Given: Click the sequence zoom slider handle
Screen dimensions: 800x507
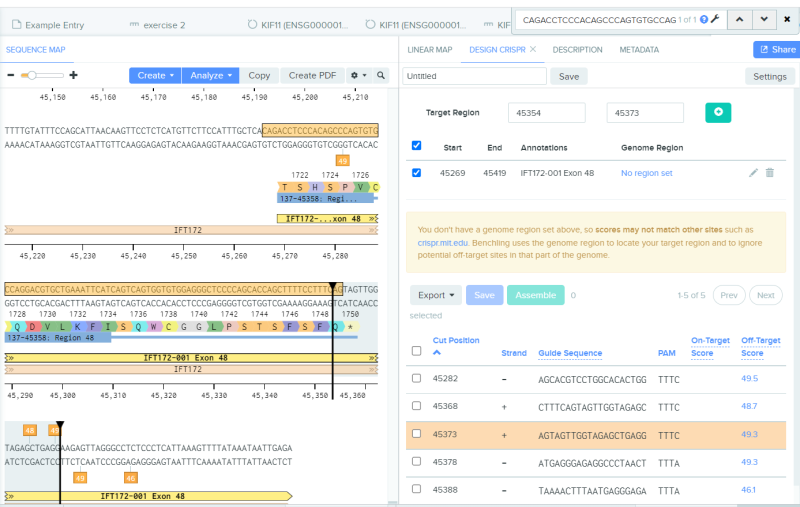Looking at the screenshot, I should 32,75.
